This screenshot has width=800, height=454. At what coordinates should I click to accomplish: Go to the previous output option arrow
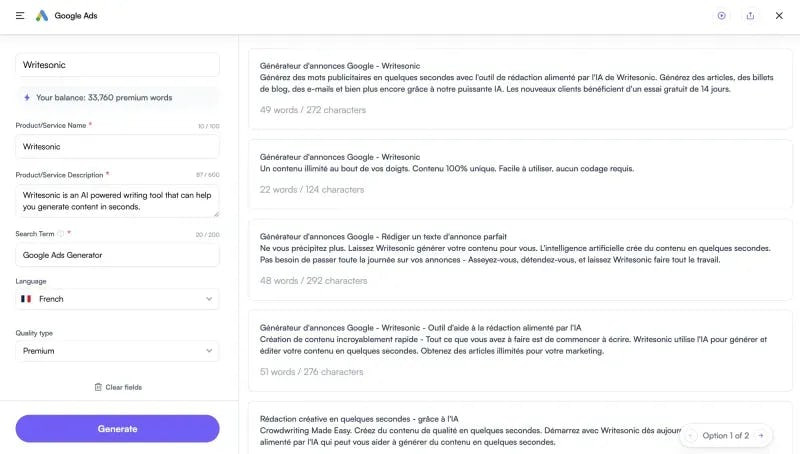[691, 436]
